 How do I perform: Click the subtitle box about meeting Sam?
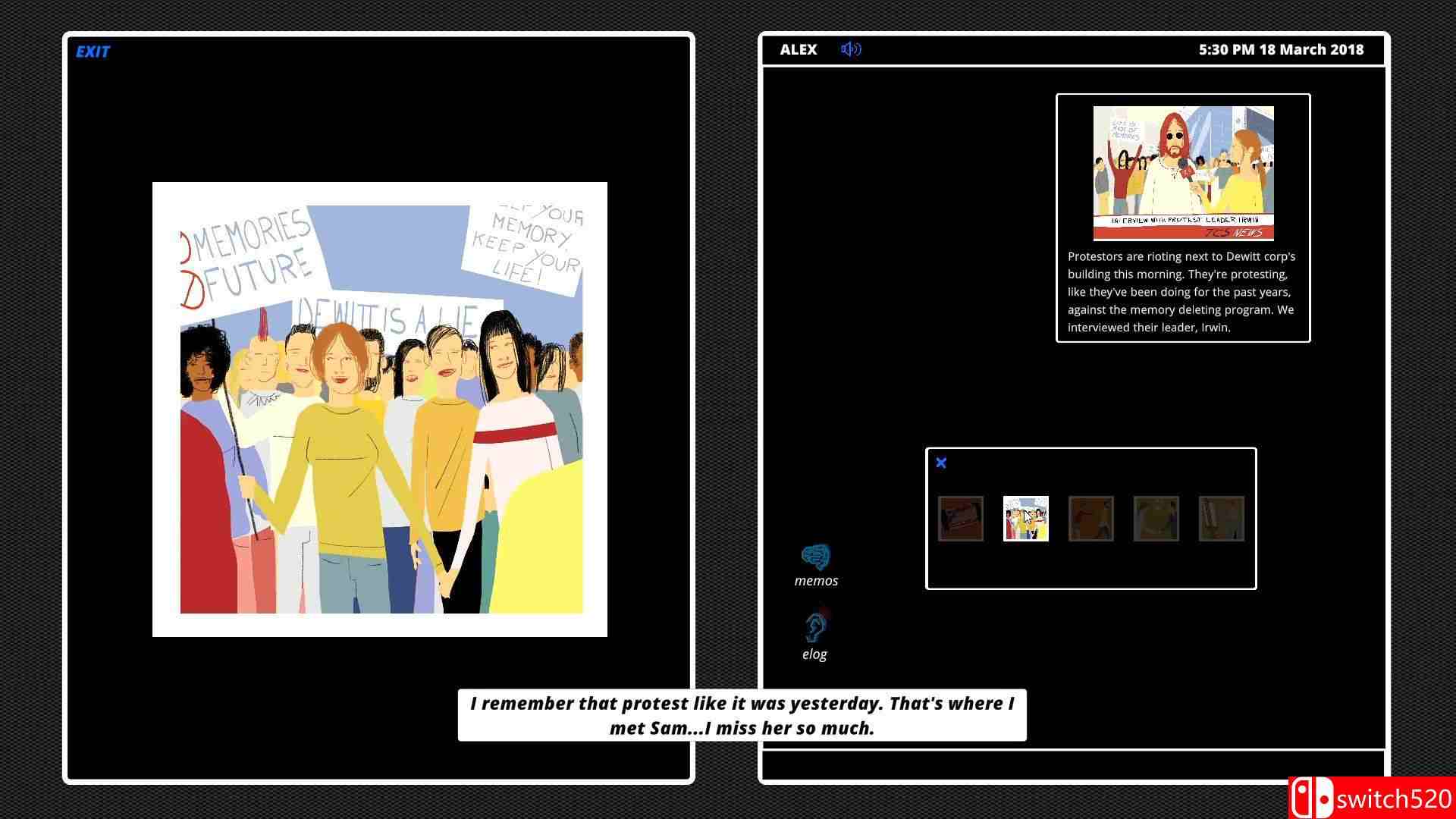point(742,715)
